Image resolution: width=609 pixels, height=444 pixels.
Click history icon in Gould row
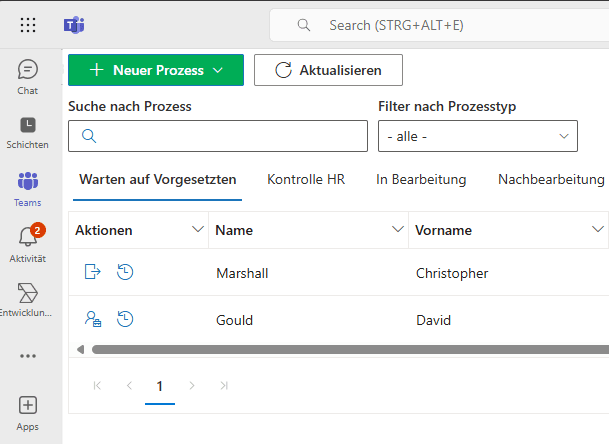coord(126,320)
